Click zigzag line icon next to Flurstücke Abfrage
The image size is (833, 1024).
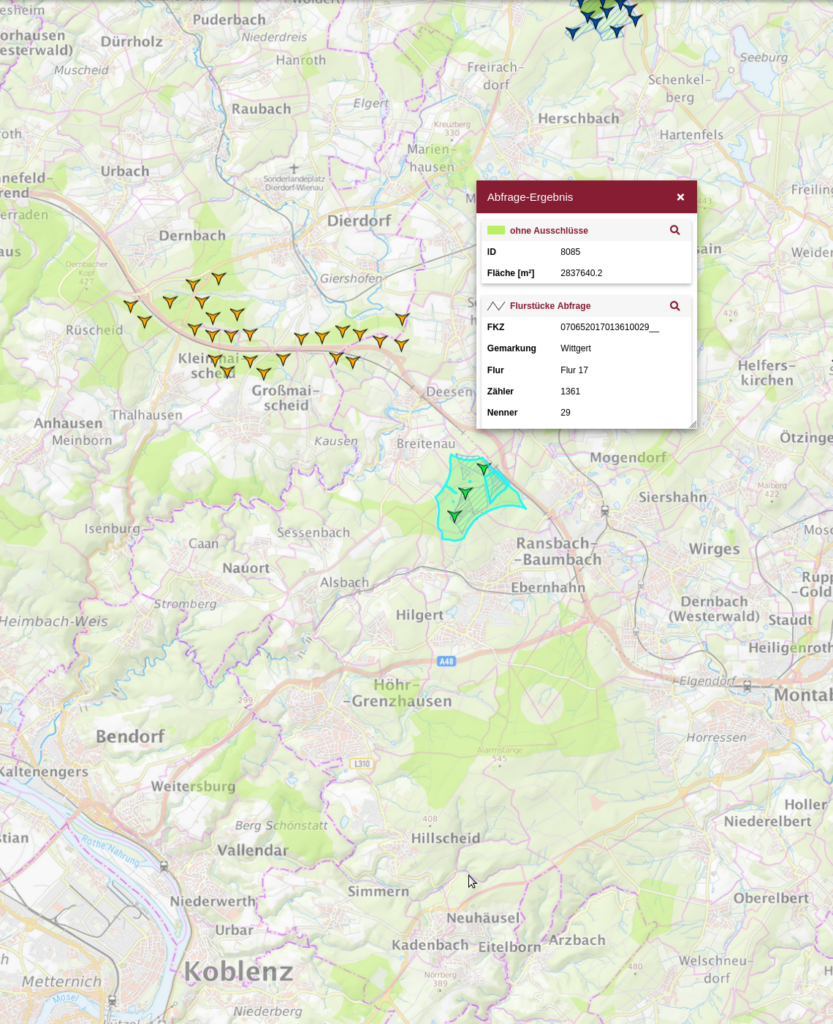495,306
